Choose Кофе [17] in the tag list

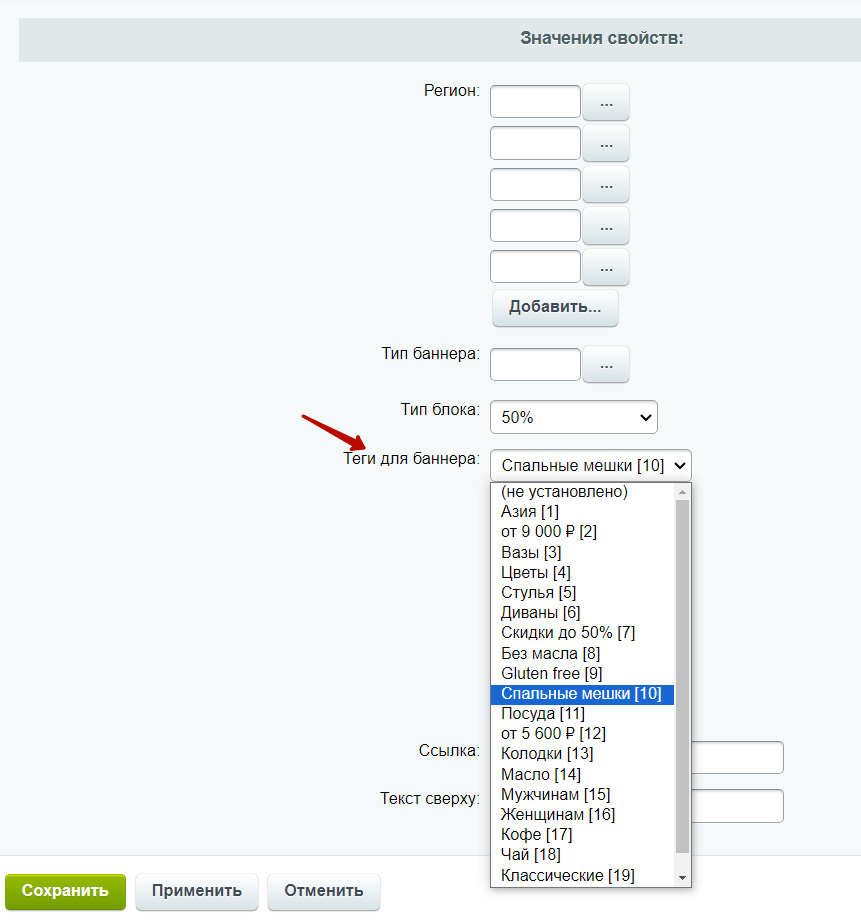(536, 834)
